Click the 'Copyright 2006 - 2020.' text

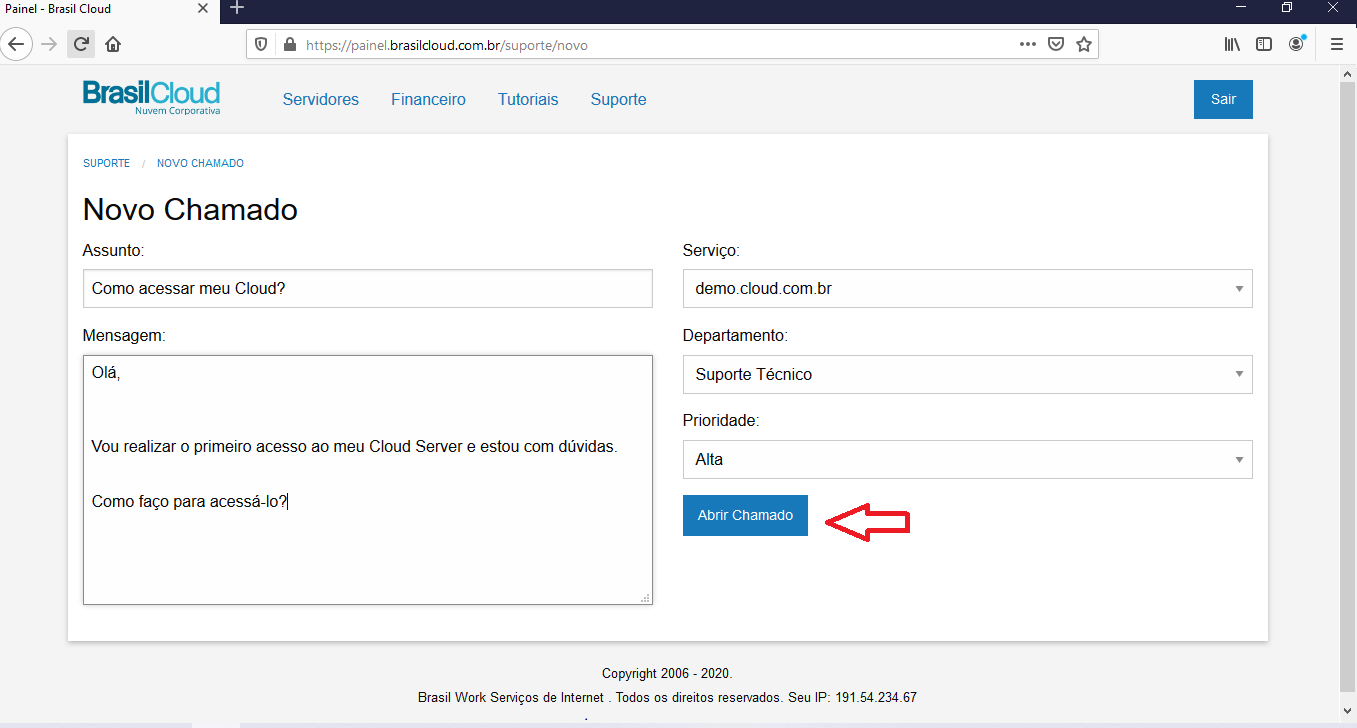(667, 674)
